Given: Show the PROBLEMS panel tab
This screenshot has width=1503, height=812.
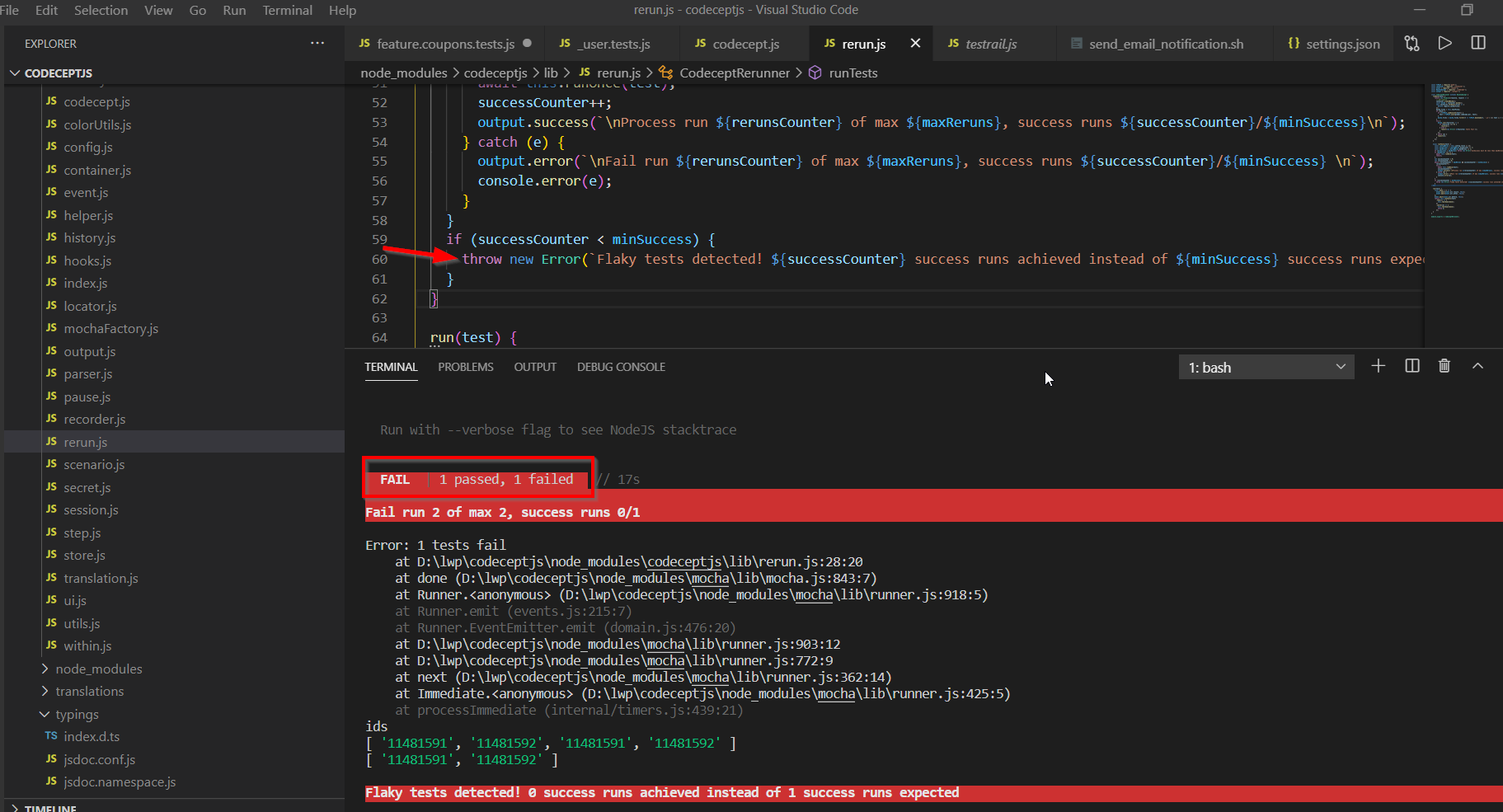Looking at the screenshot, I should 466,367.
